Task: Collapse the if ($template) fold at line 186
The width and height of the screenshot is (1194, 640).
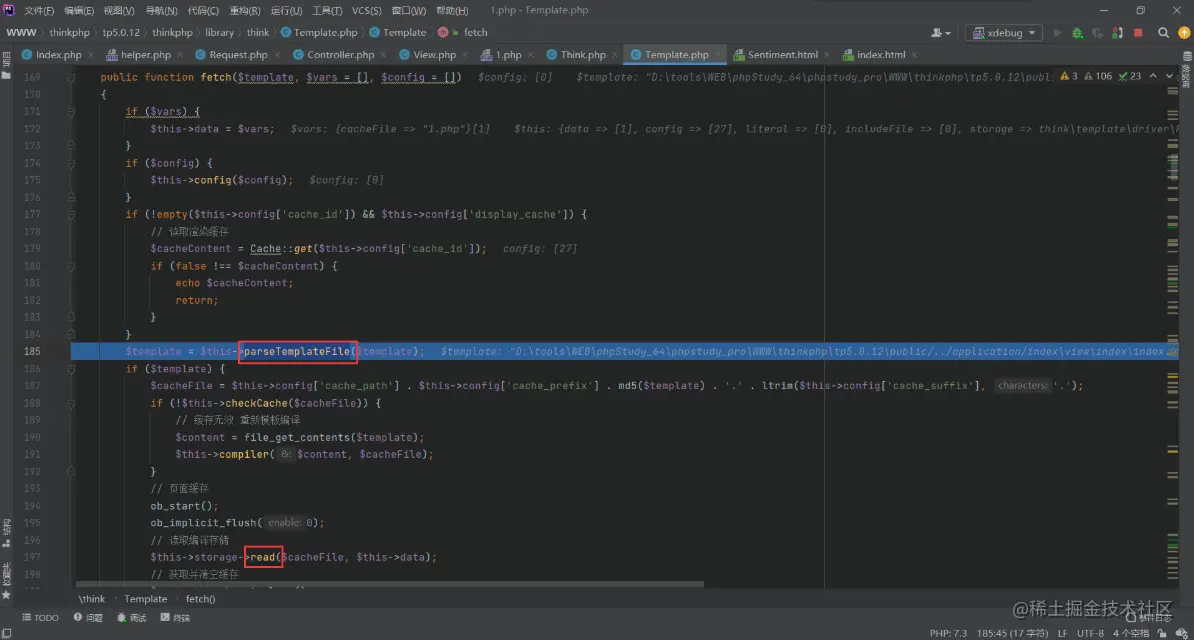Action: pyautogui.click(x=71, y=369)
